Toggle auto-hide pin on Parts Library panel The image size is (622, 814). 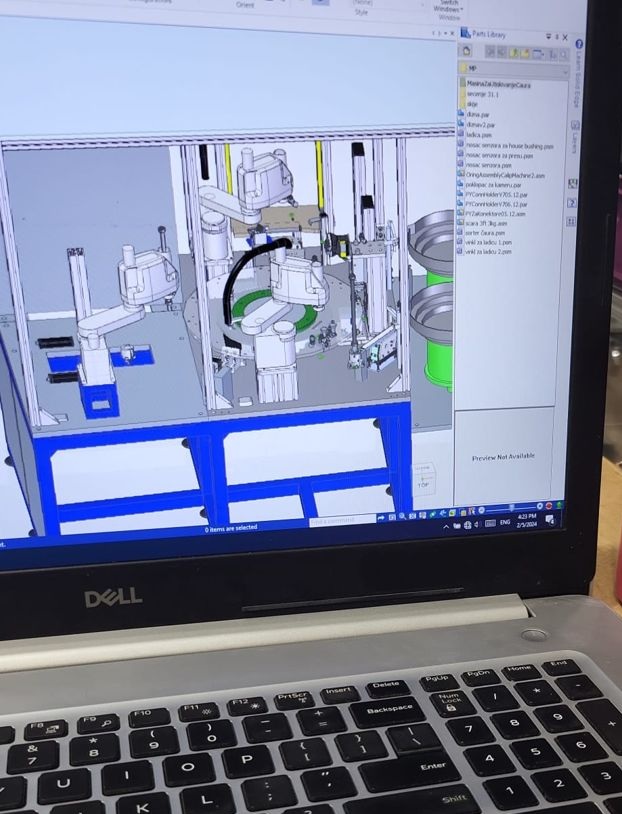(557, 37)
